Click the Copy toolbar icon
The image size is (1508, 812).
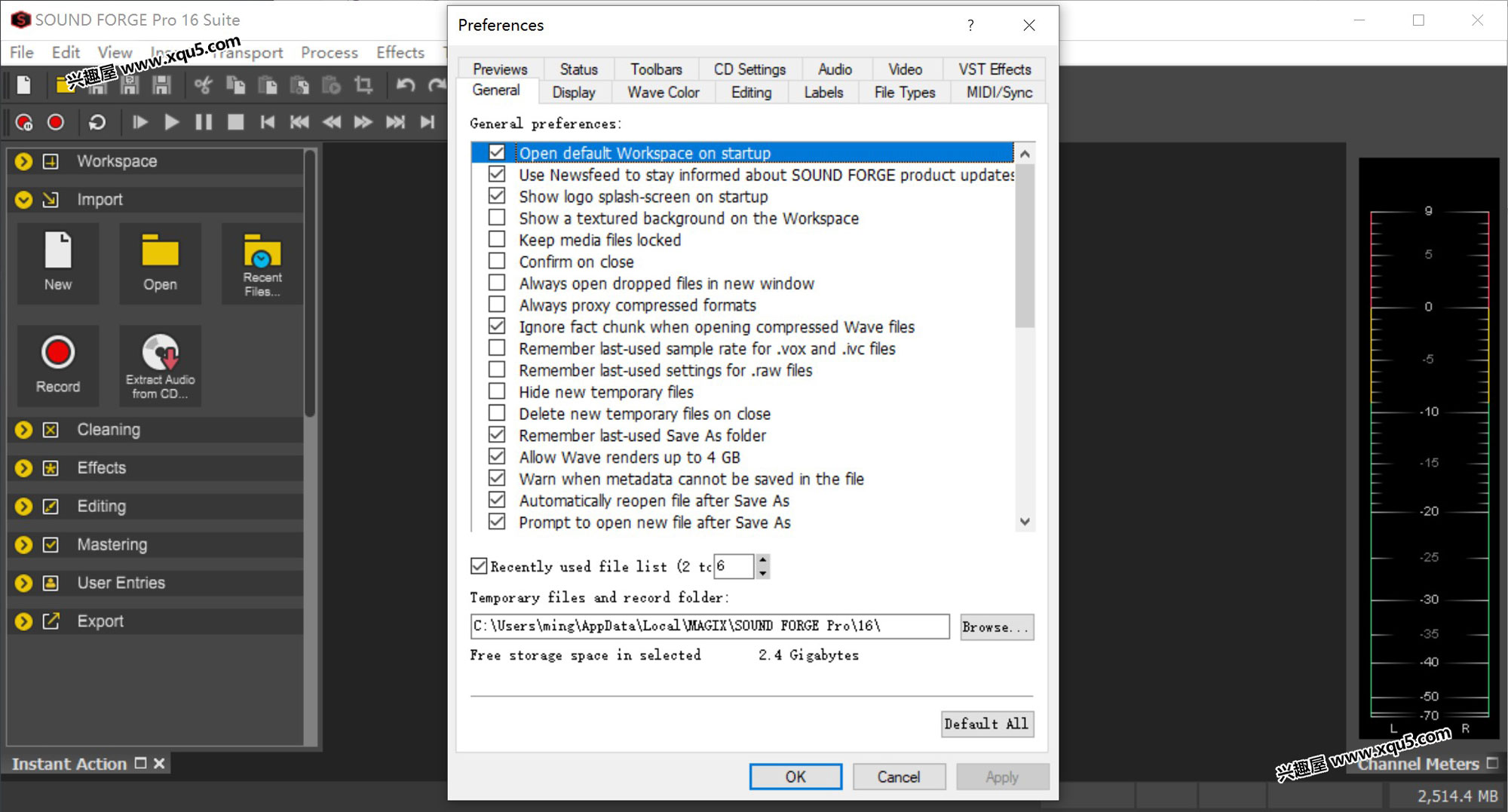pyautogui.click(x=236, y=85)
